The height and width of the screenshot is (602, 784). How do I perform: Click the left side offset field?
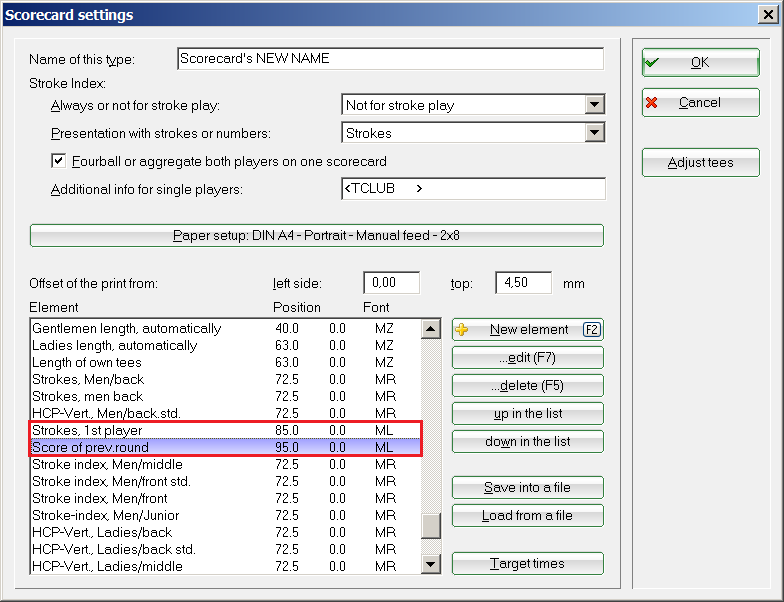391,283
